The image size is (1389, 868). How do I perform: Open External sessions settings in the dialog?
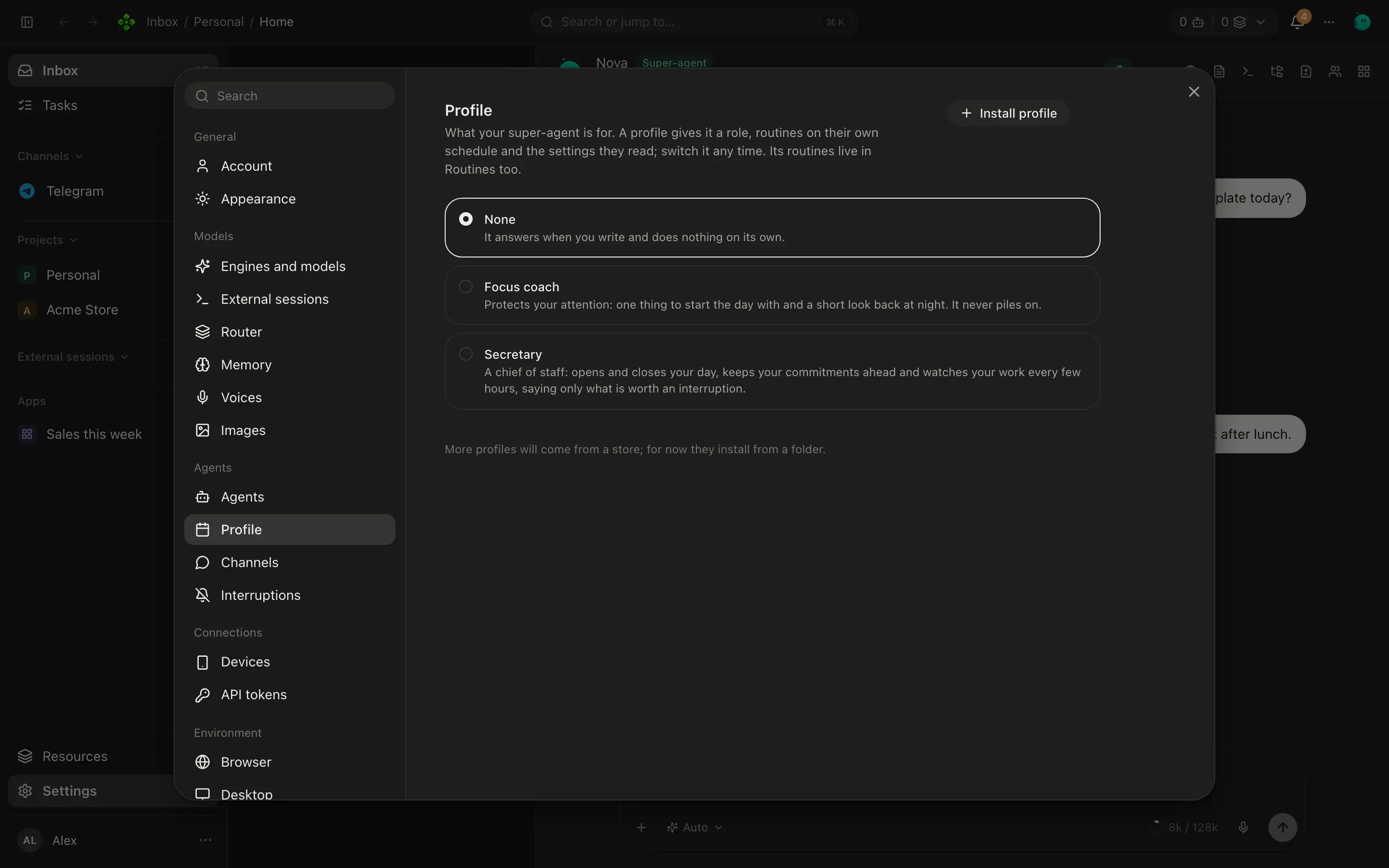pyautogui.click(x=290, y=299)
